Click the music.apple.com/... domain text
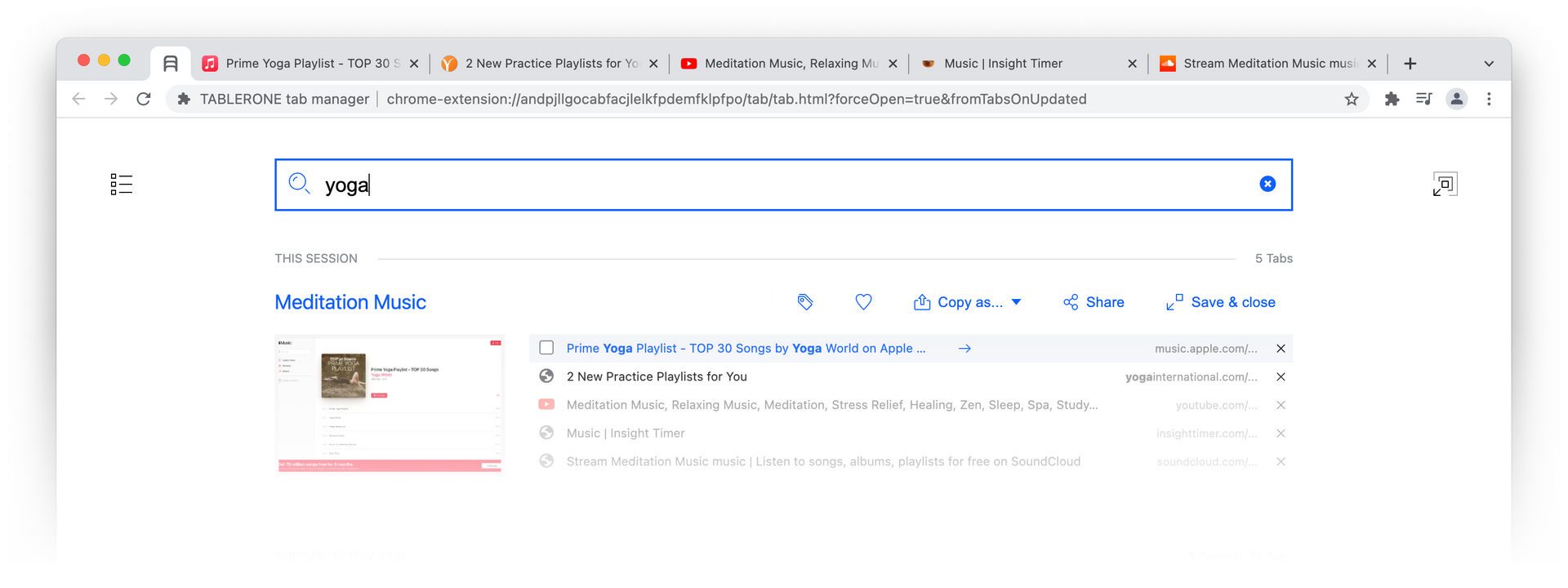The height and width of the screenshot is (588, 1568). click(x=1206, y=349)
